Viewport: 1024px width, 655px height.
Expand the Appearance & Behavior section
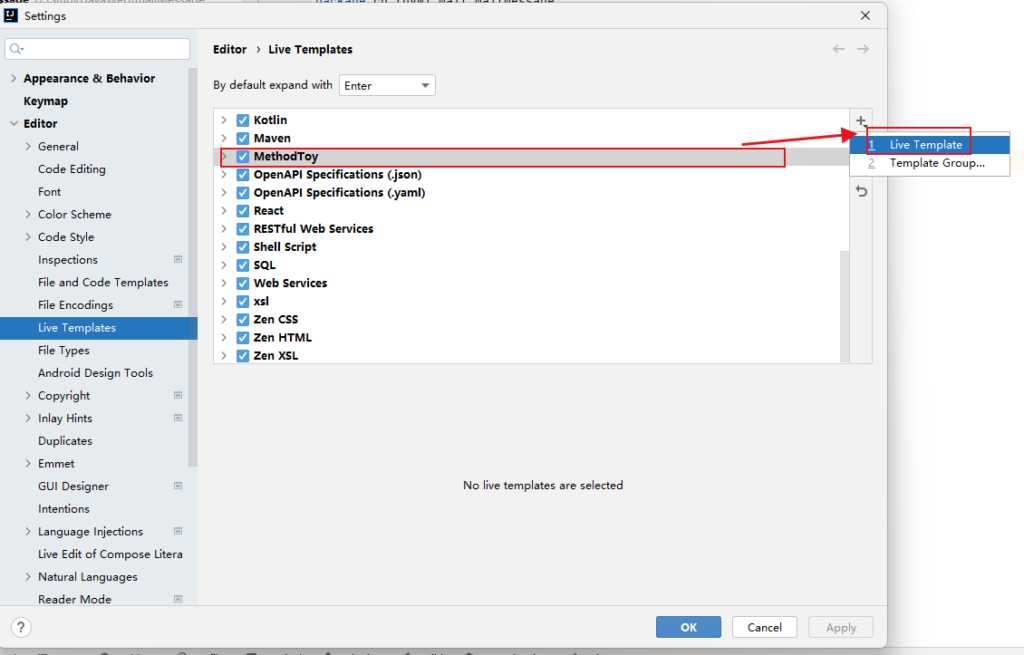(13, 79)
